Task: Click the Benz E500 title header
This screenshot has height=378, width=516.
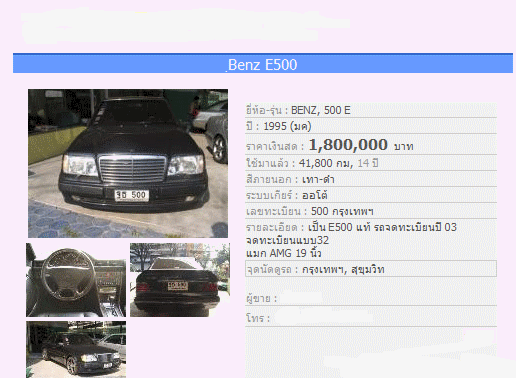Action: (263, 64)
